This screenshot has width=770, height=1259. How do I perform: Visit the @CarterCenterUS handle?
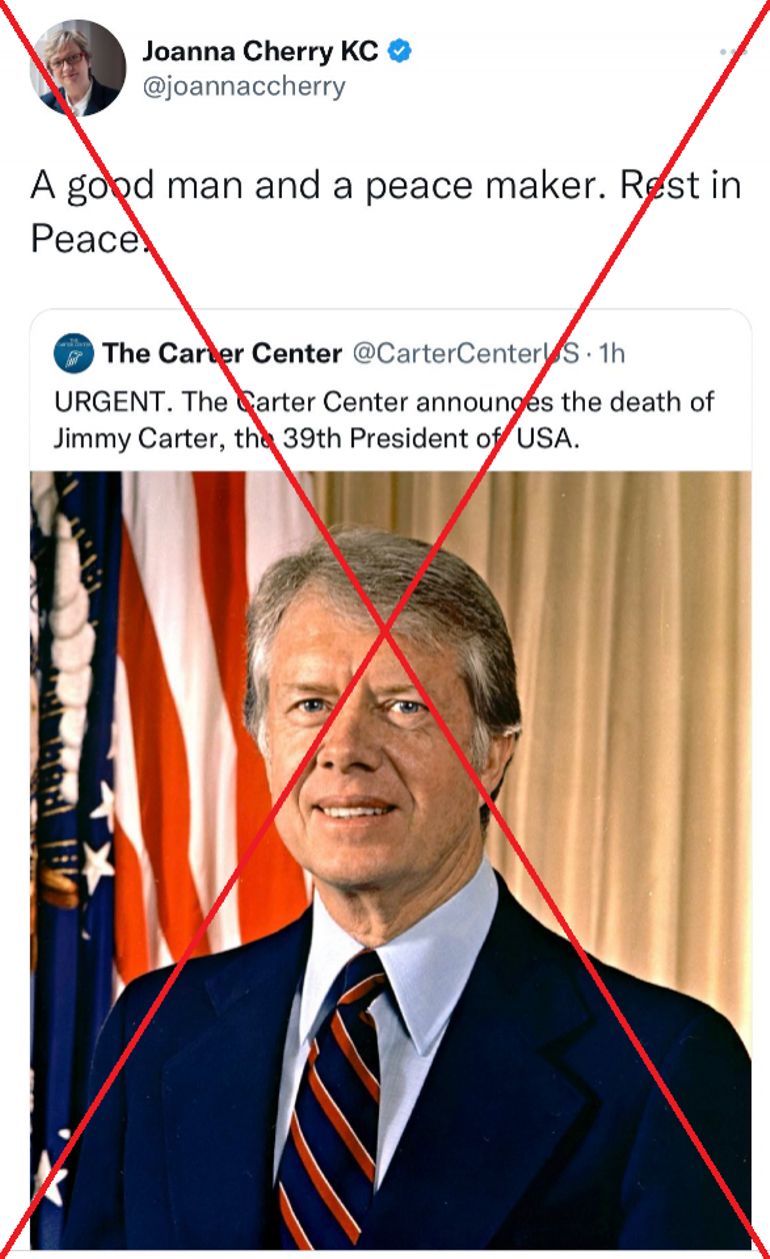coord(467,353)
